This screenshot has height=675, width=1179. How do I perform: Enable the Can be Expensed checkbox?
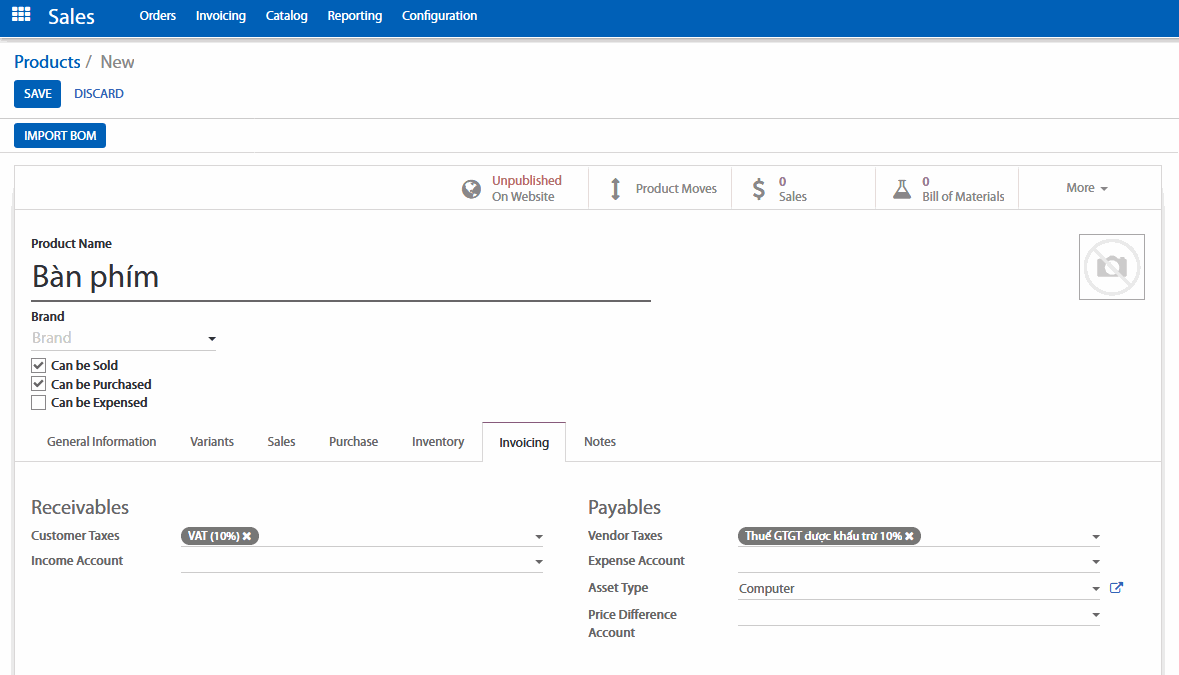[x=39, y=403]
